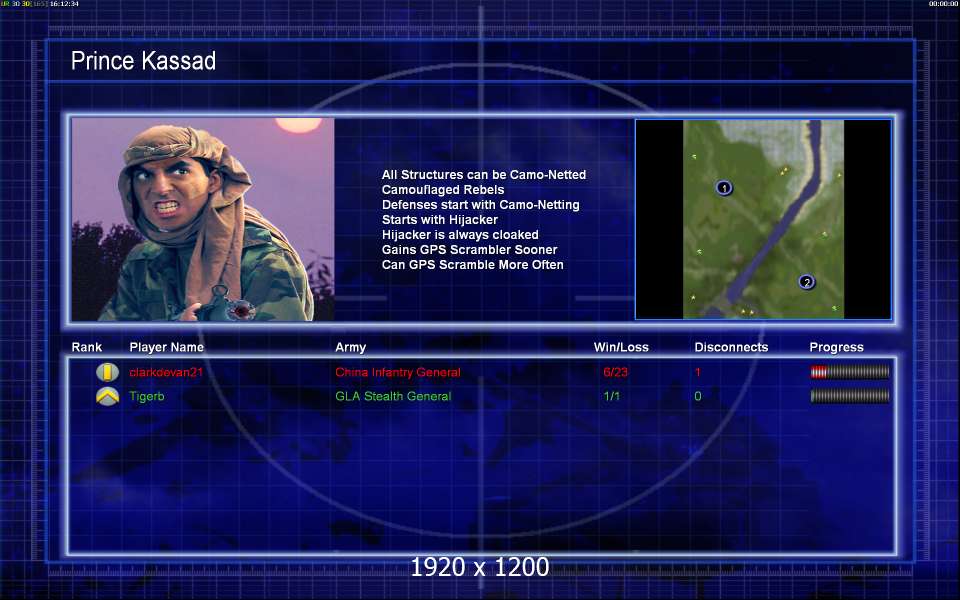Screen dimensions: 960x600
Task: Click Prince Kassad's general portrait
Action: click(203, 219)
